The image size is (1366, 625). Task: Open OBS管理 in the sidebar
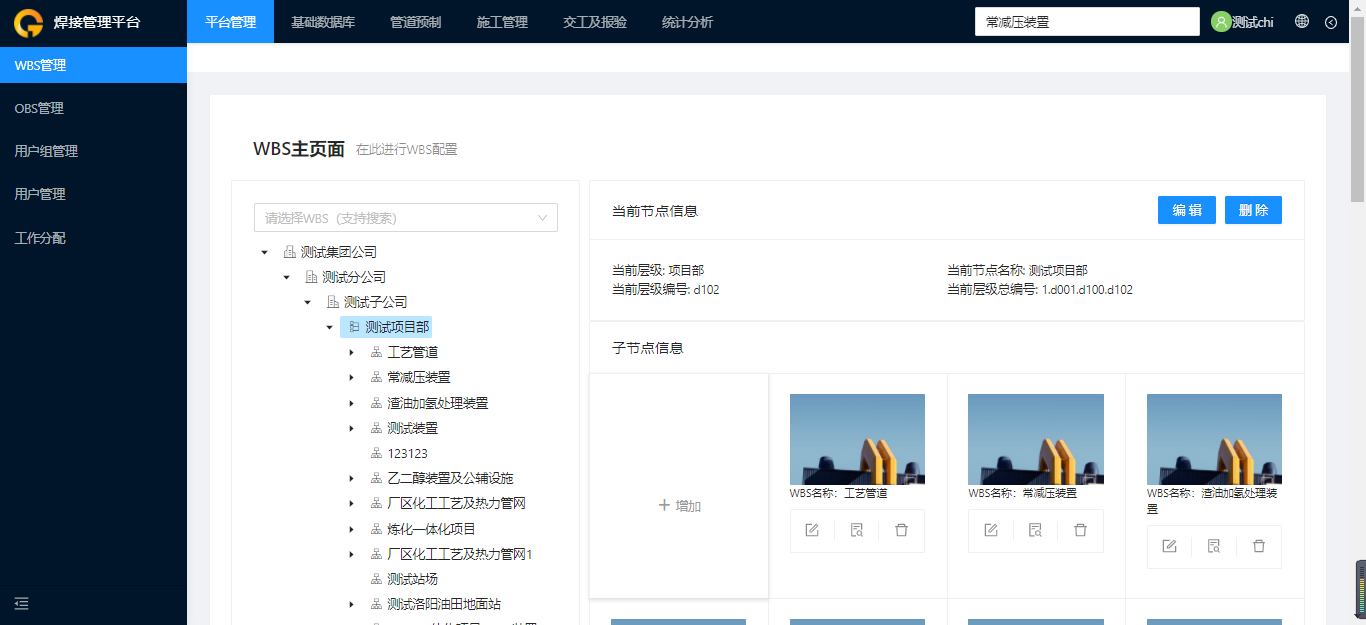(x=93, y=108)
